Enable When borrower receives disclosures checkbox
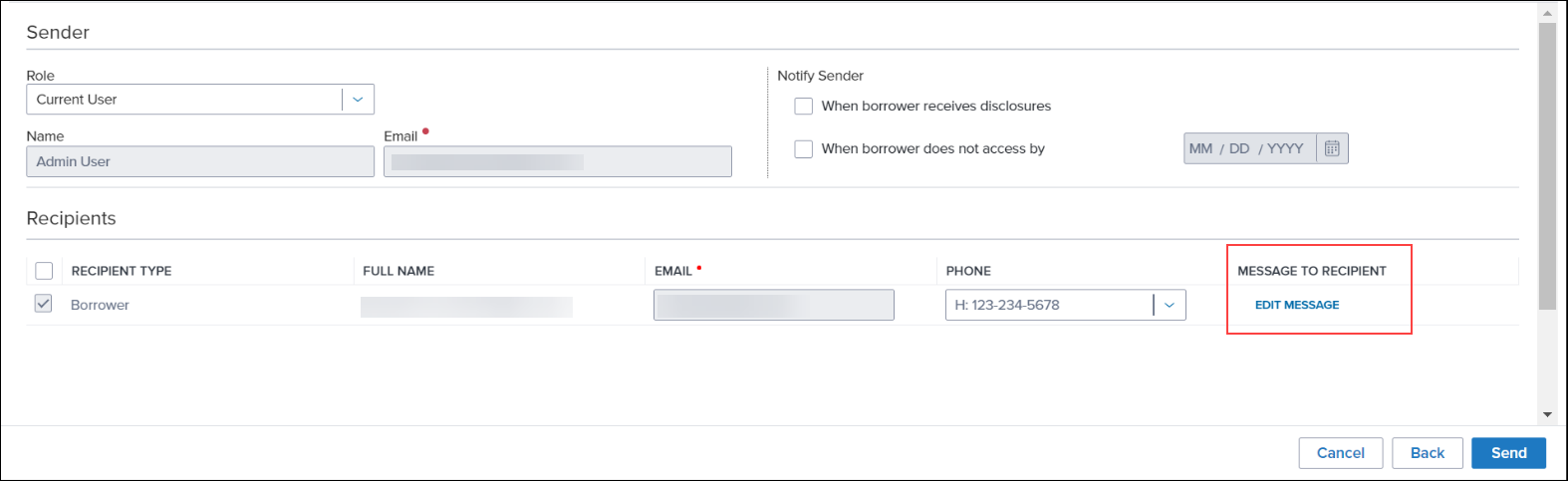 click(x=804, y=107)
